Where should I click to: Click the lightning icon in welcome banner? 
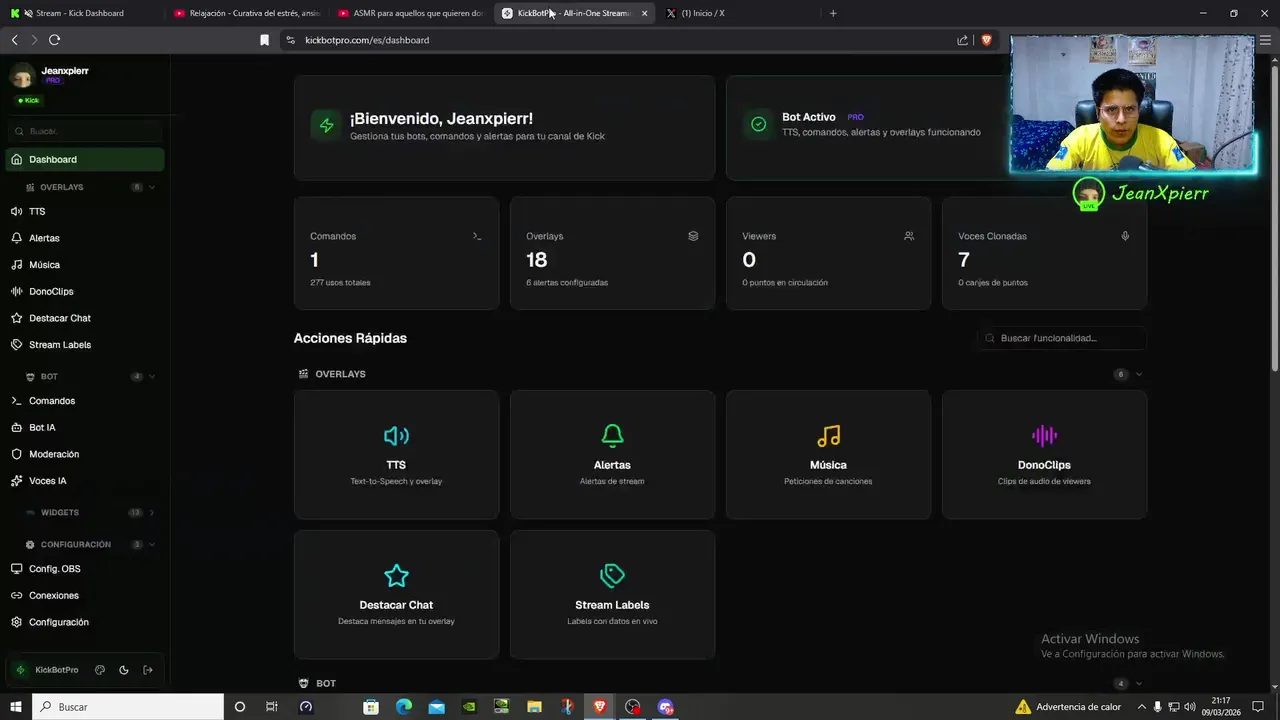coord(326,125)
